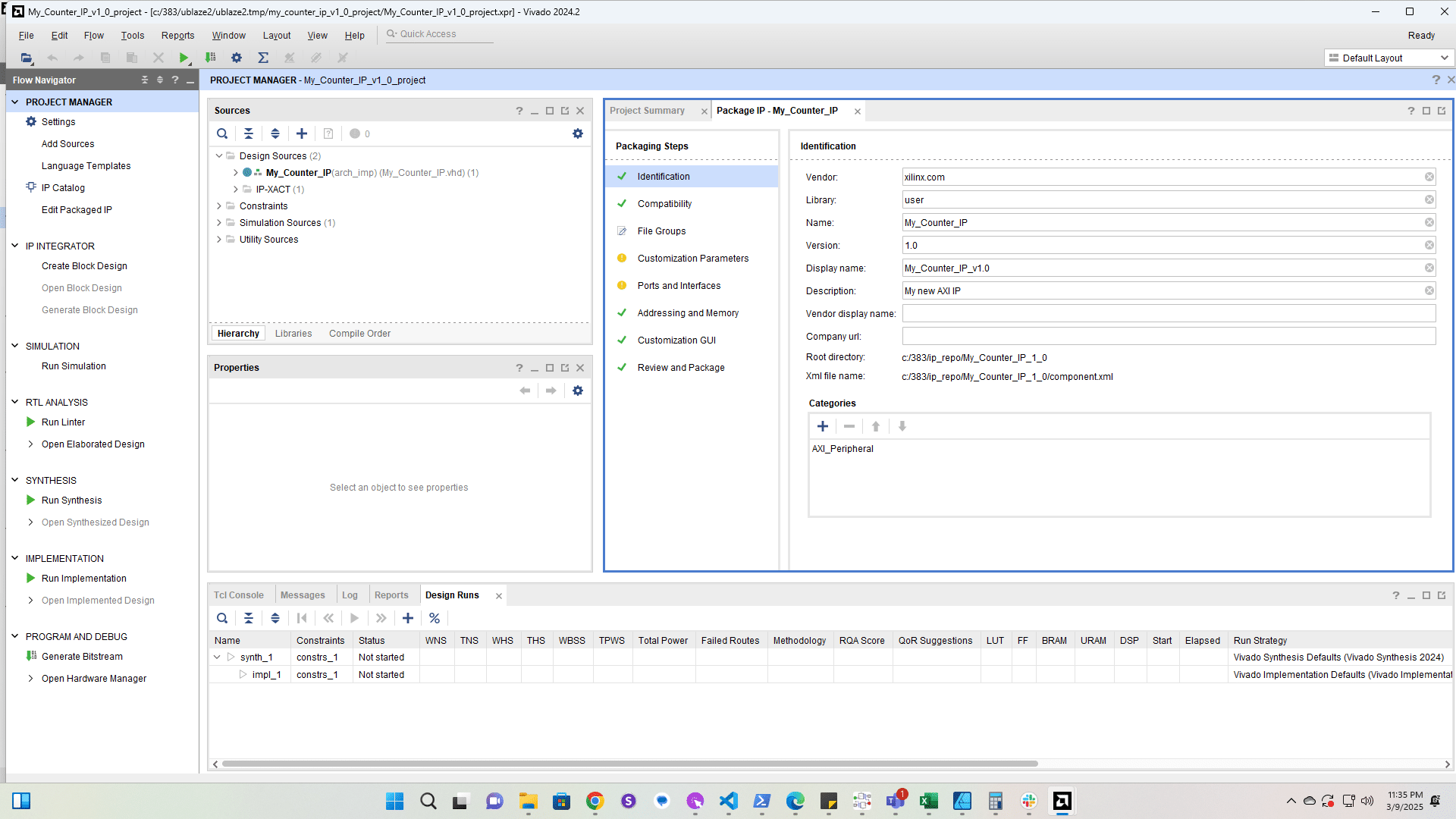
Task: Click the Generate Bitstream toolbar icon
Action: click(x=211, y=58)
